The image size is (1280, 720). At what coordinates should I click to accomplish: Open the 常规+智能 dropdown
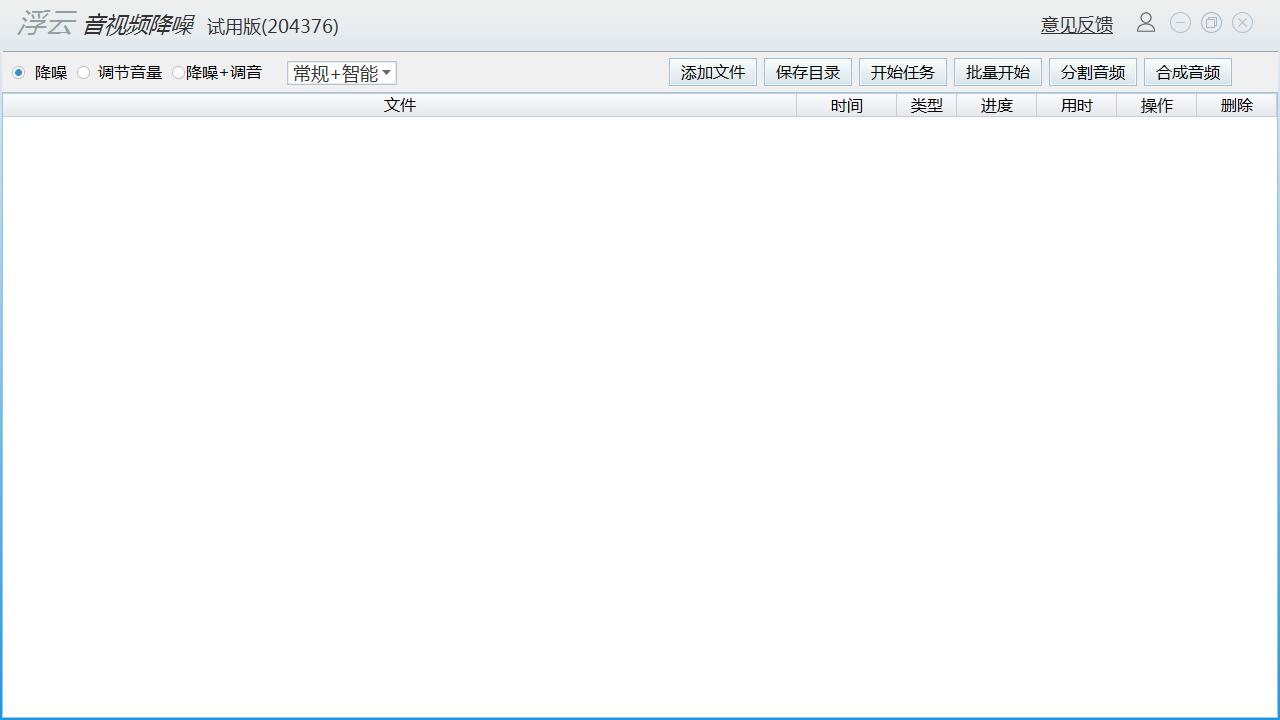(335, 72)
